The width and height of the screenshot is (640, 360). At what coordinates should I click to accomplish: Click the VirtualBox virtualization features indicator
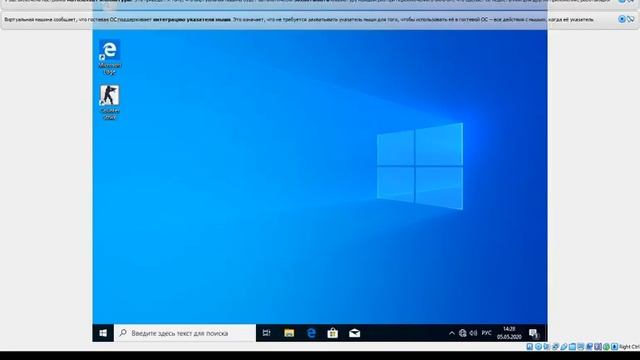click(598, 347)
